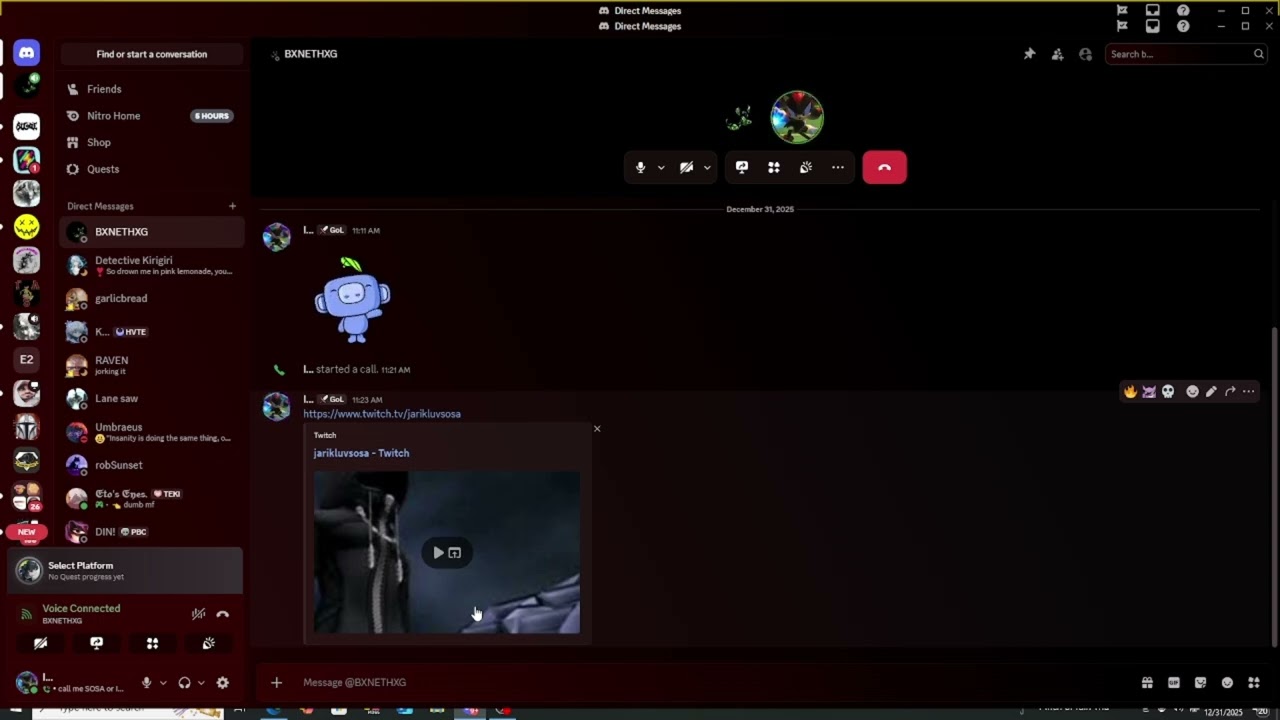Open Quests
This screenshot has height=720, width=1280.
click(152, 169)
